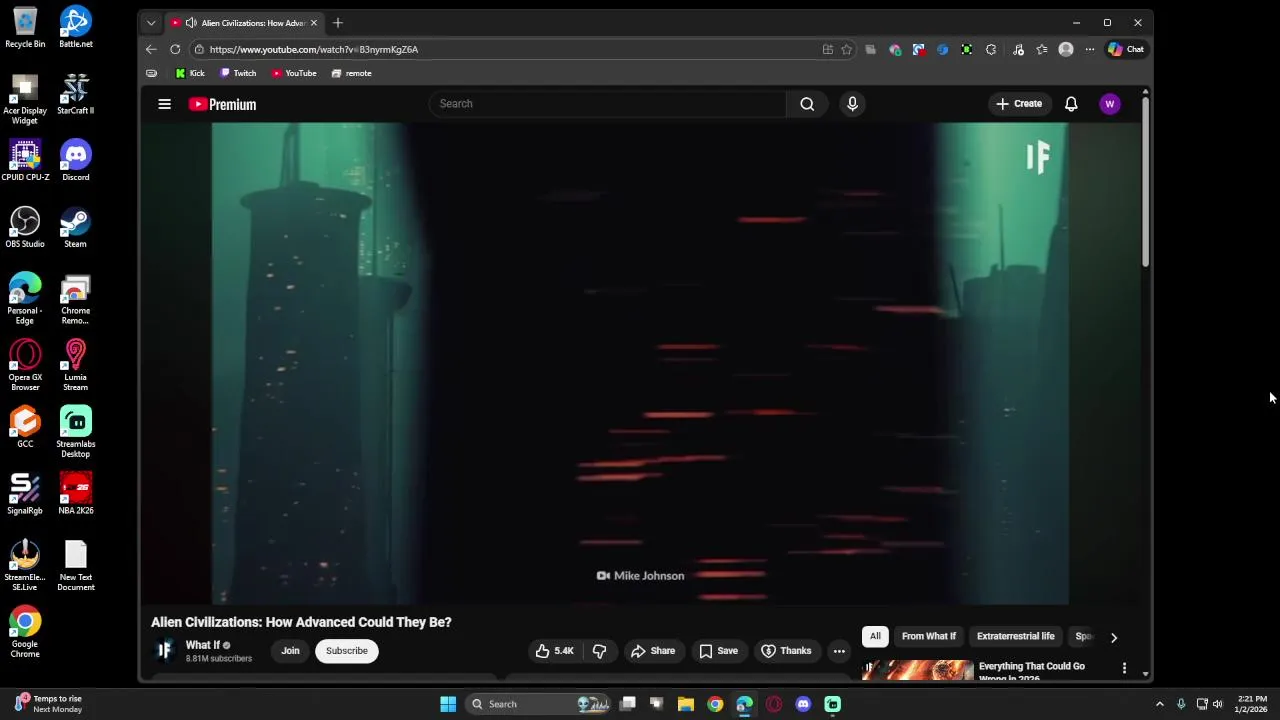Screen dimensions: 1280x720
Task: Go to YouTube Premium home logo
Action: (222, 104)
